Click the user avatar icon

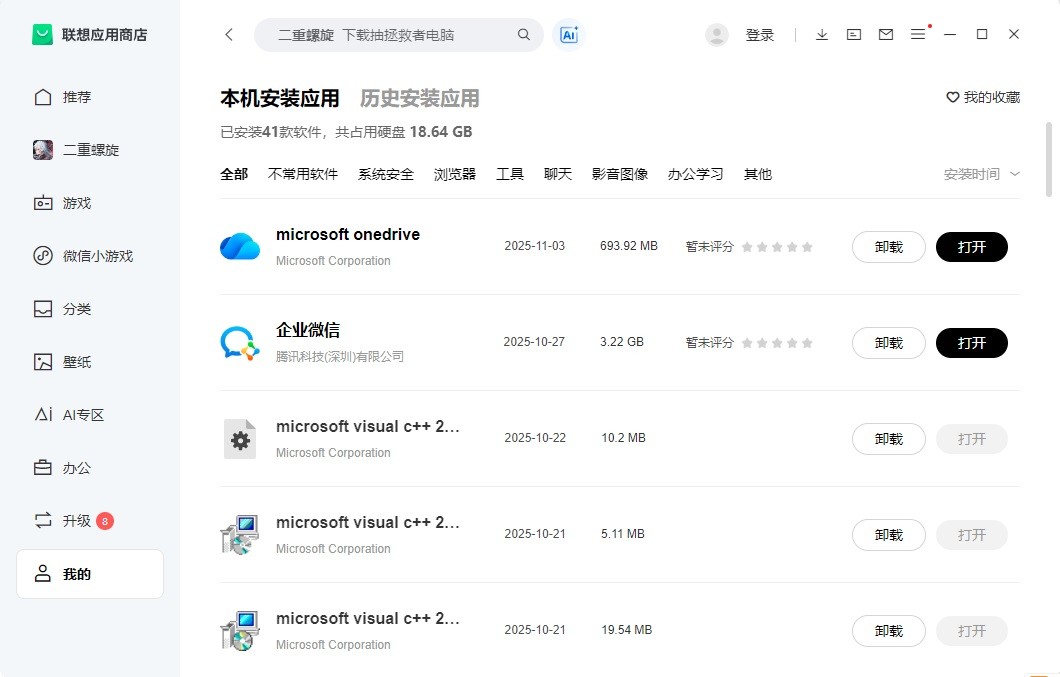click(717, 35)
